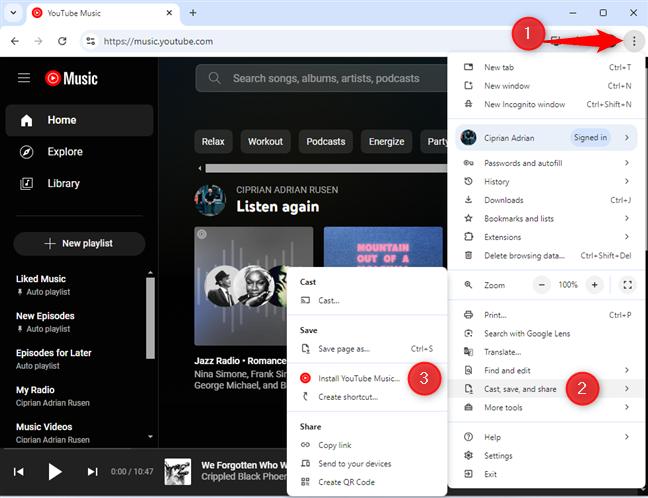Select the Relax mood chip
Viewport: 648px width, 498px height.
(213, 141)
